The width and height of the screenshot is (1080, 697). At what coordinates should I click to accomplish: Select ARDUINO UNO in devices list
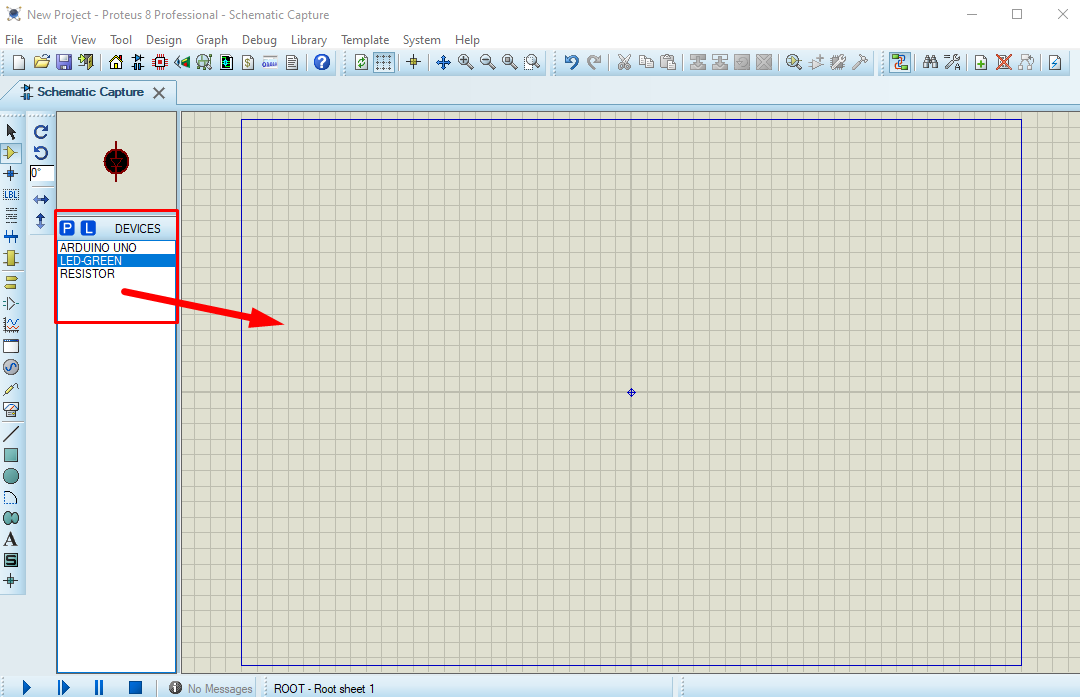(x=116, y=247)
